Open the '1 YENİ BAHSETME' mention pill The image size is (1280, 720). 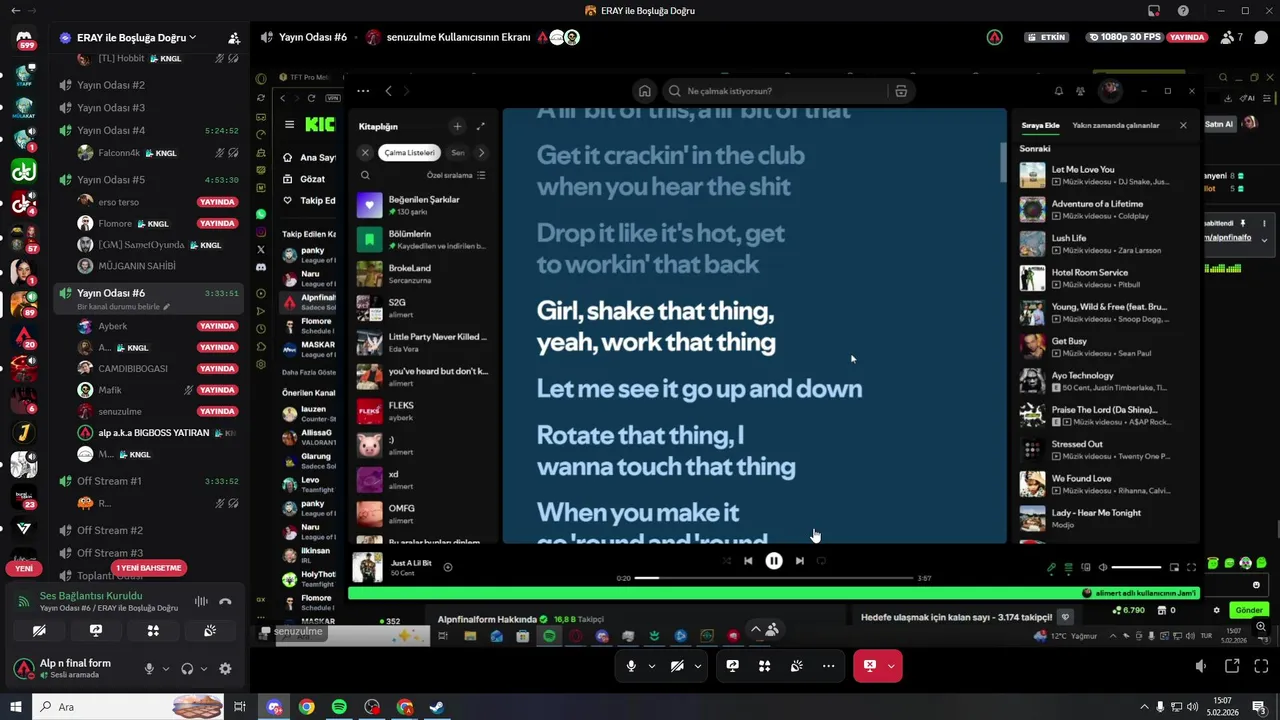pyautogui.click(x=149, y=568)
